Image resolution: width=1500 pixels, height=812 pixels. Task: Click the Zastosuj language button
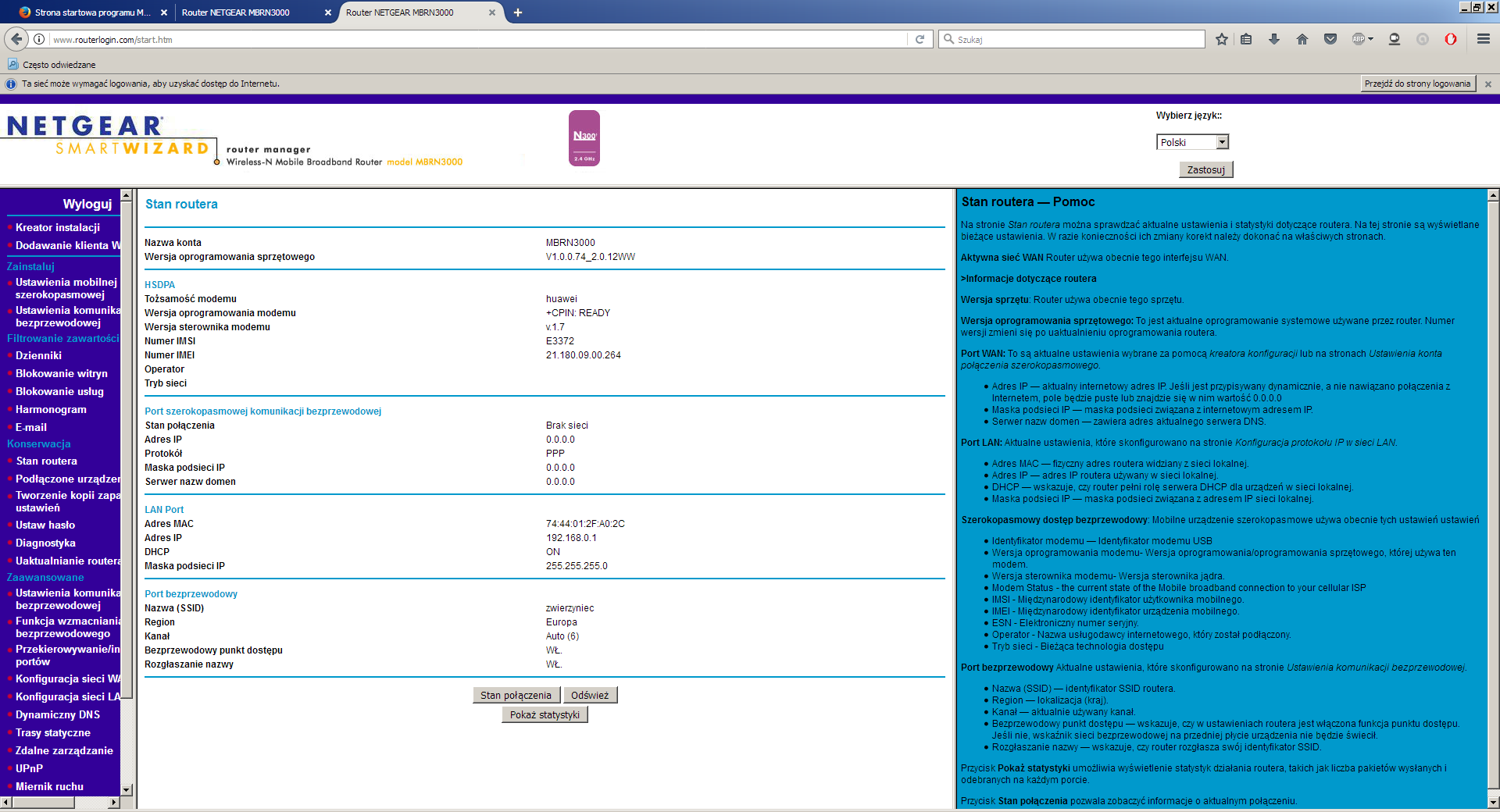click(x=1205, y=169)
